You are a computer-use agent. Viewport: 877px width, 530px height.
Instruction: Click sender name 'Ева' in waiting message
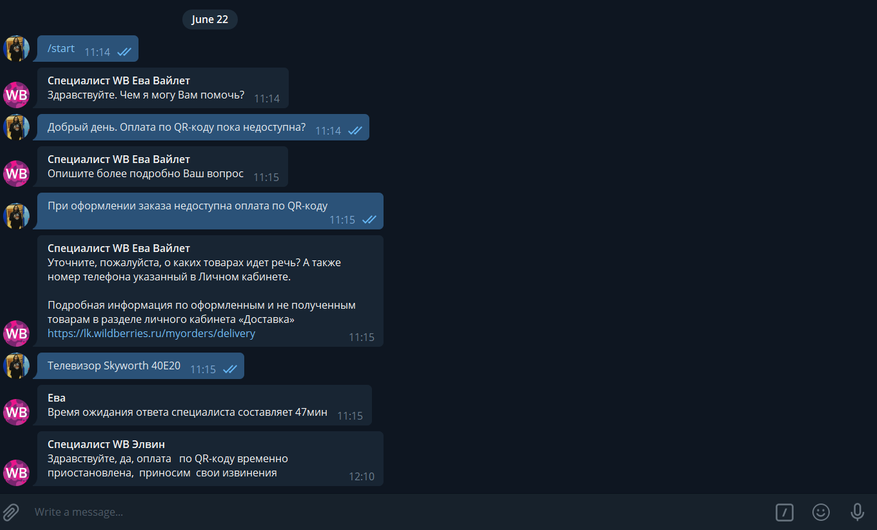[56, 398]
